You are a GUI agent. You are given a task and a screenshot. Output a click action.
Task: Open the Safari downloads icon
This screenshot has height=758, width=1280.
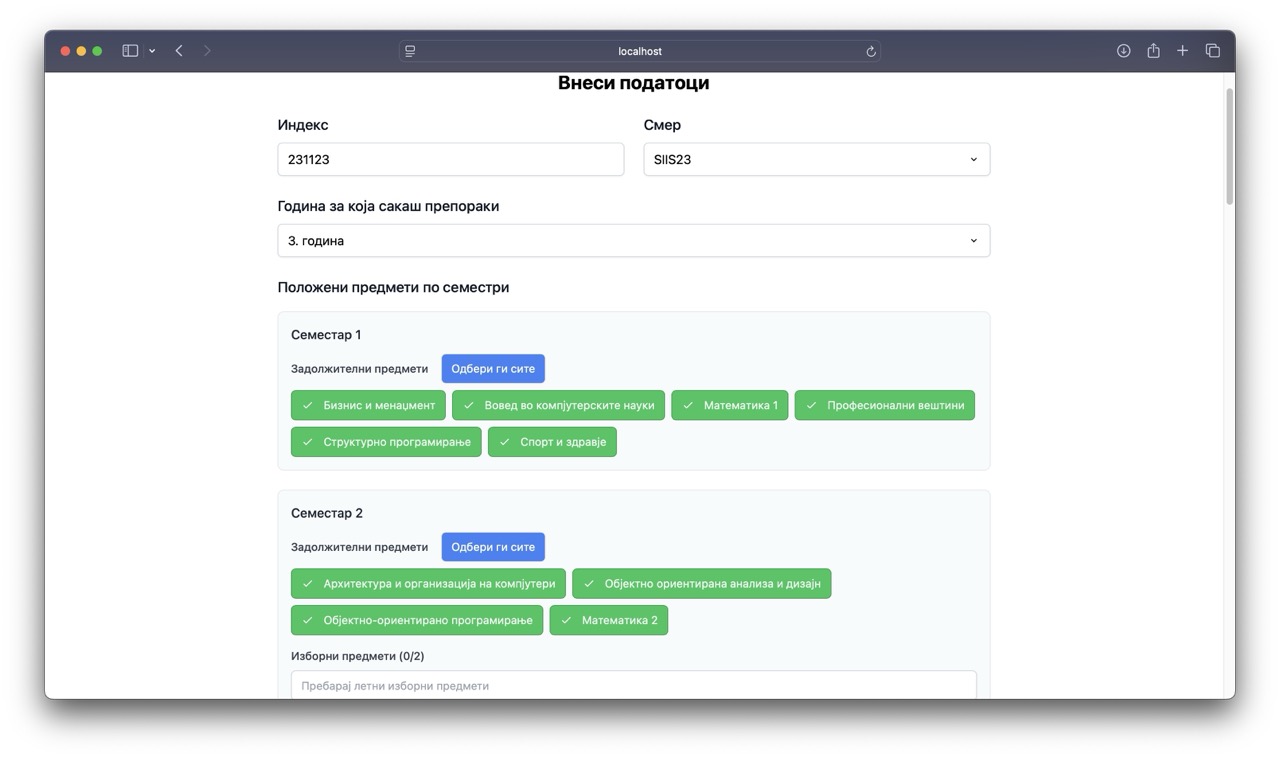coord(1123,51)
